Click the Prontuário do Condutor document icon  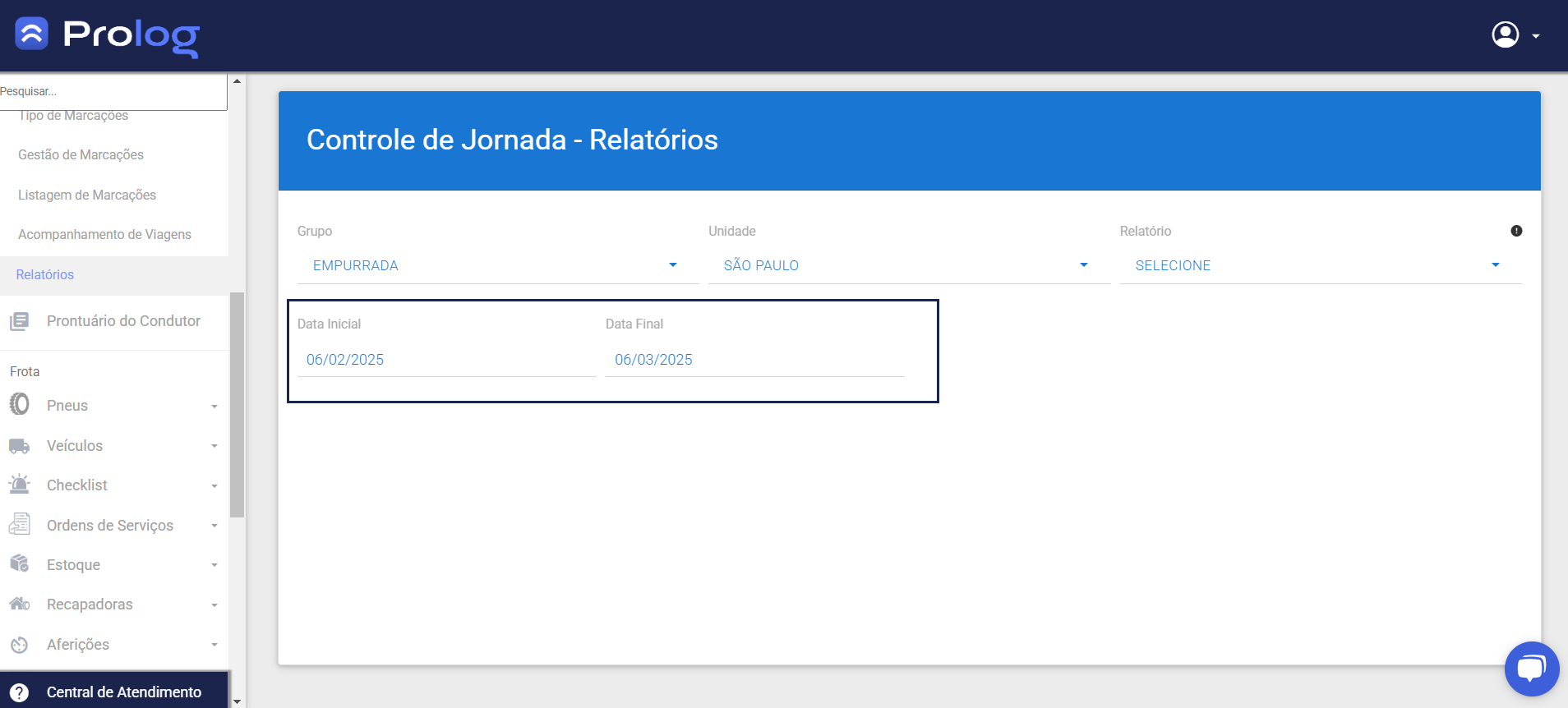click(19, 321)
